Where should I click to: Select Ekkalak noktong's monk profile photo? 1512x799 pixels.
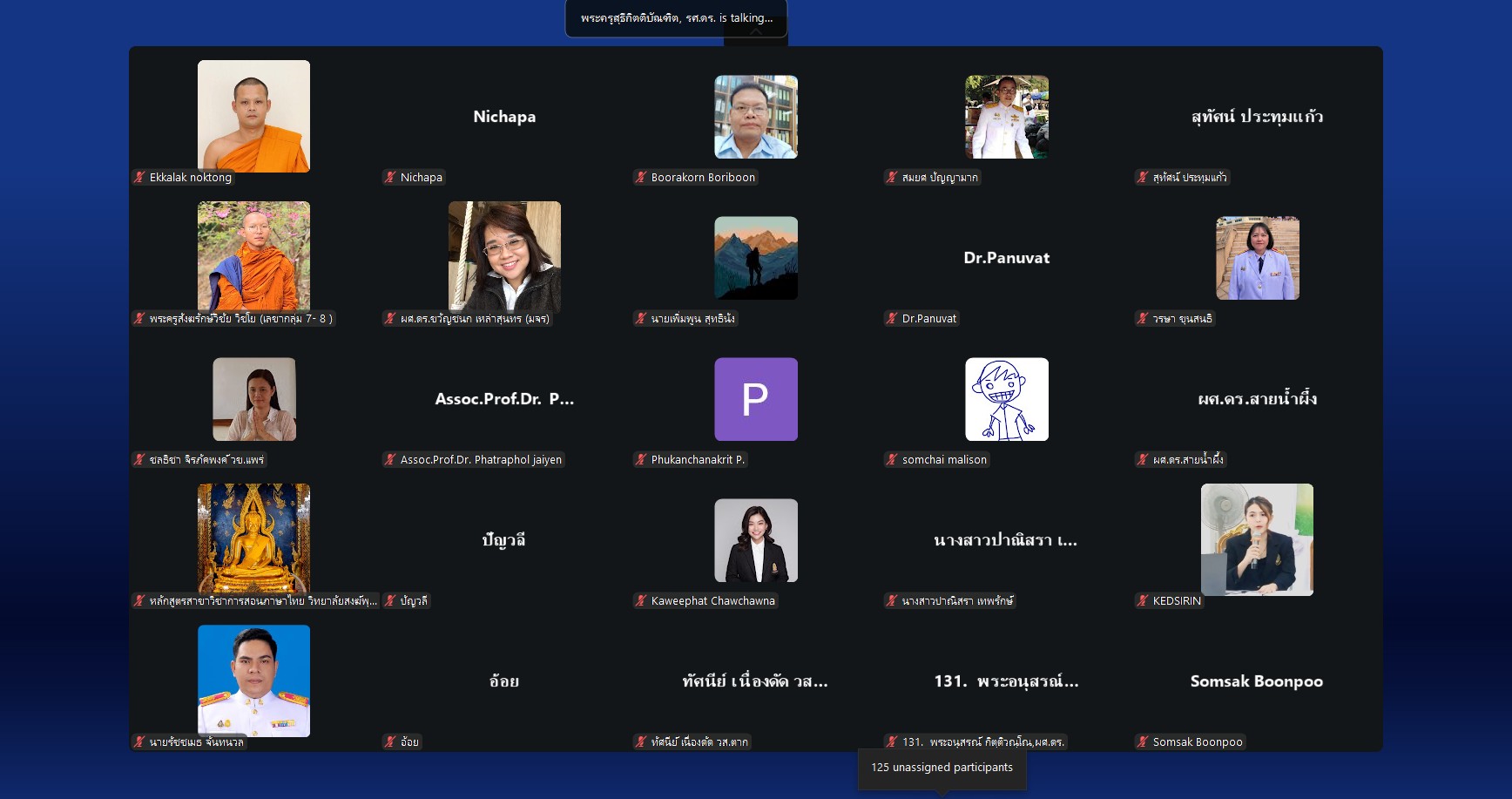tap(253, 116)
